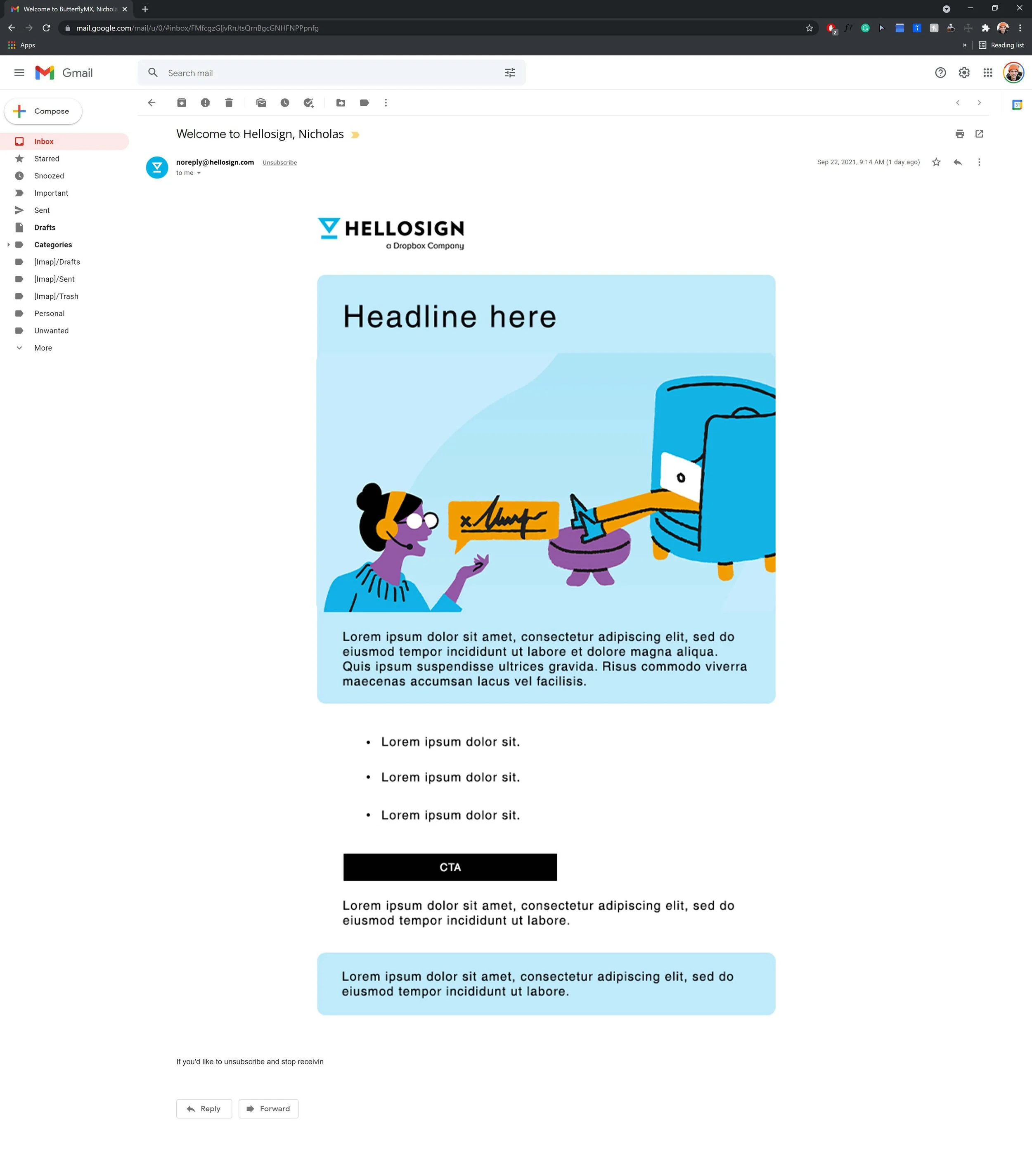
Task: Reply to the email
Action: point(204,1108)
